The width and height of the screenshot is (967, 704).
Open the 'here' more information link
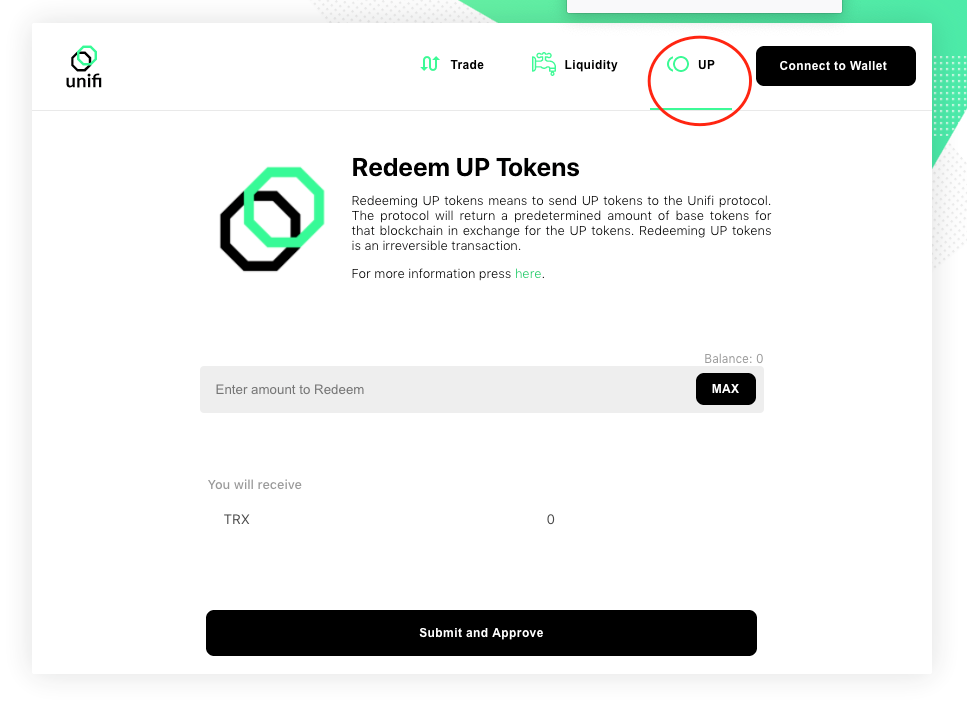[528, 274]
